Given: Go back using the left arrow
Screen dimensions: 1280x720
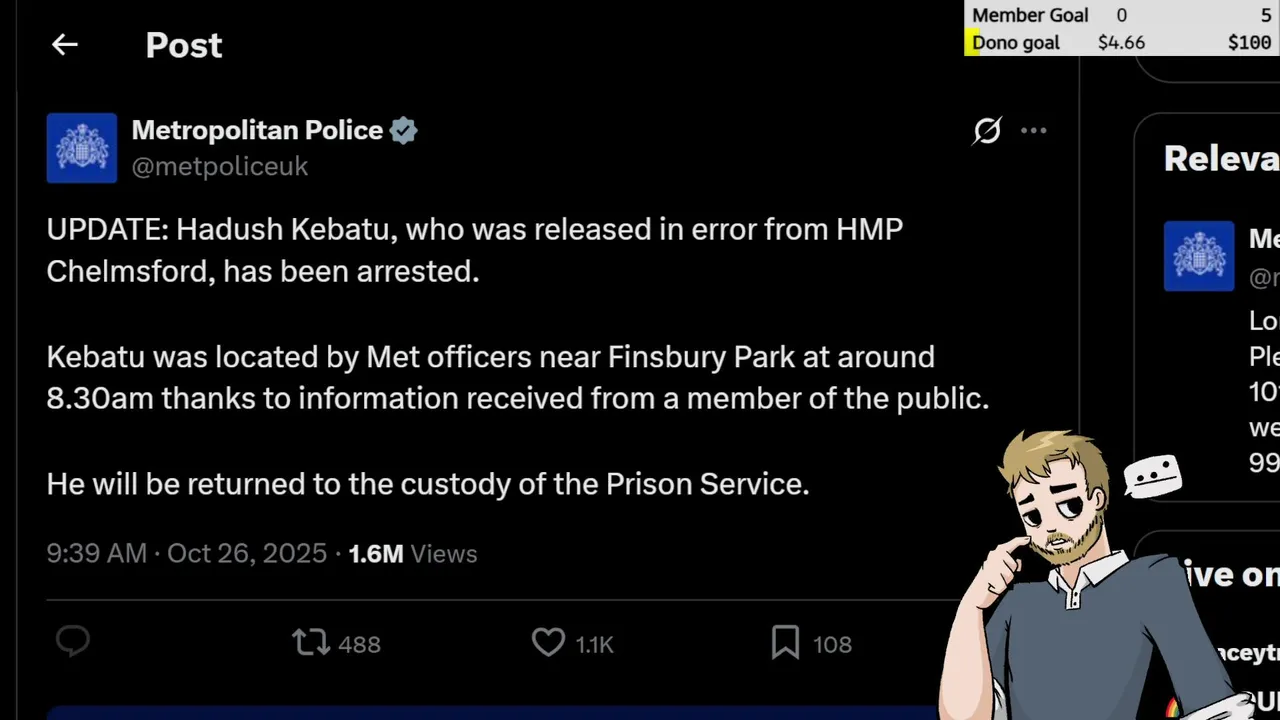Looking at the screenshot, I should (x=65, y=44).
